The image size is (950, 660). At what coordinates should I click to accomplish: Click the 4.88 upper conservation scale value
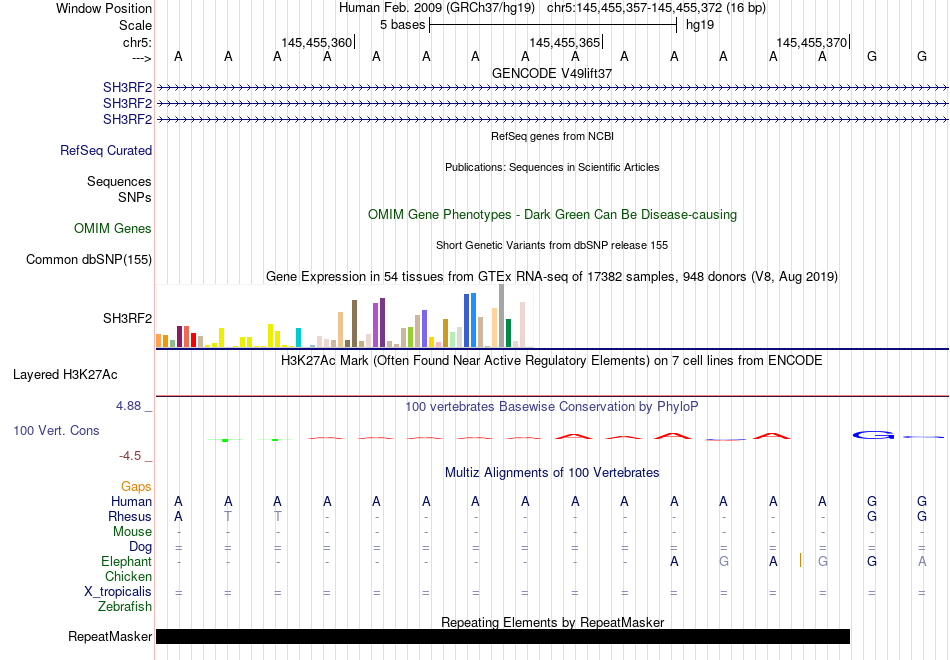click(128, 406)
